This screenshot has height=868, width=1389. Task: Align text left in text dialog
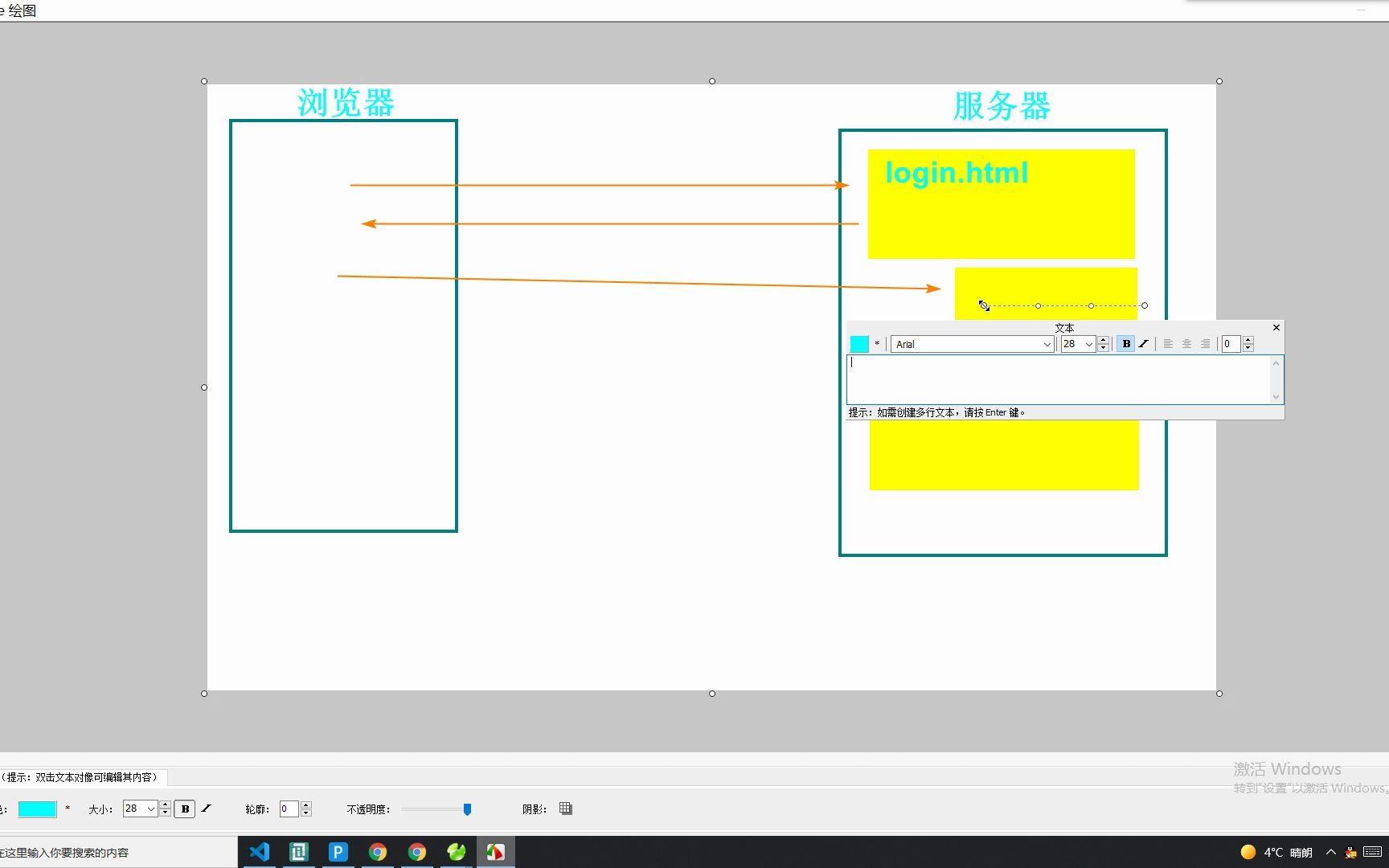(x=1168, y=344)
